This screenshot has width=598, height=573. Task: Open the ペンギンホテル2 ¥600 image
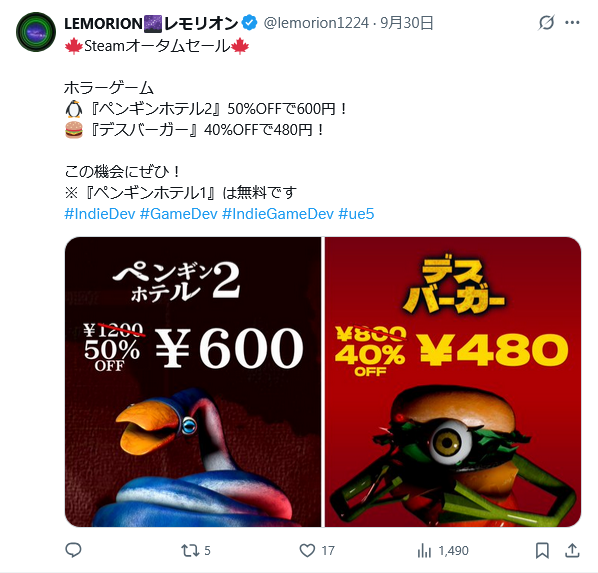point(193,382)
